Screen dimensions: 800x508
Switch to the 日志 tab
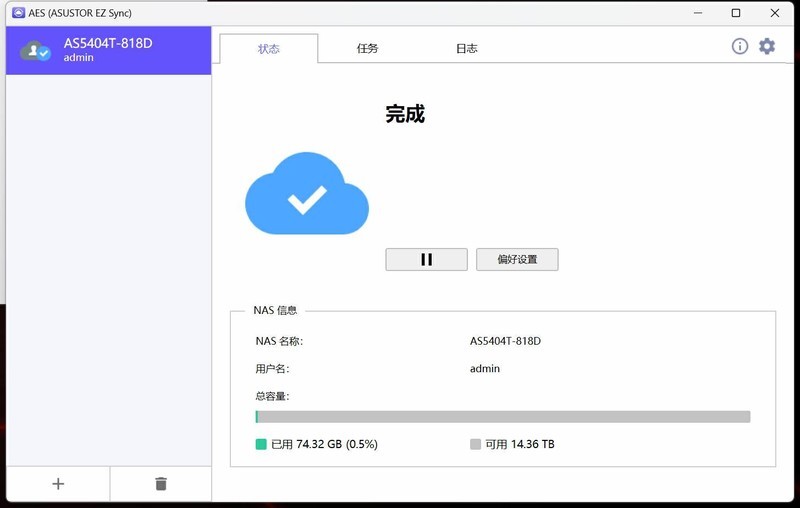tap(466, 48)
